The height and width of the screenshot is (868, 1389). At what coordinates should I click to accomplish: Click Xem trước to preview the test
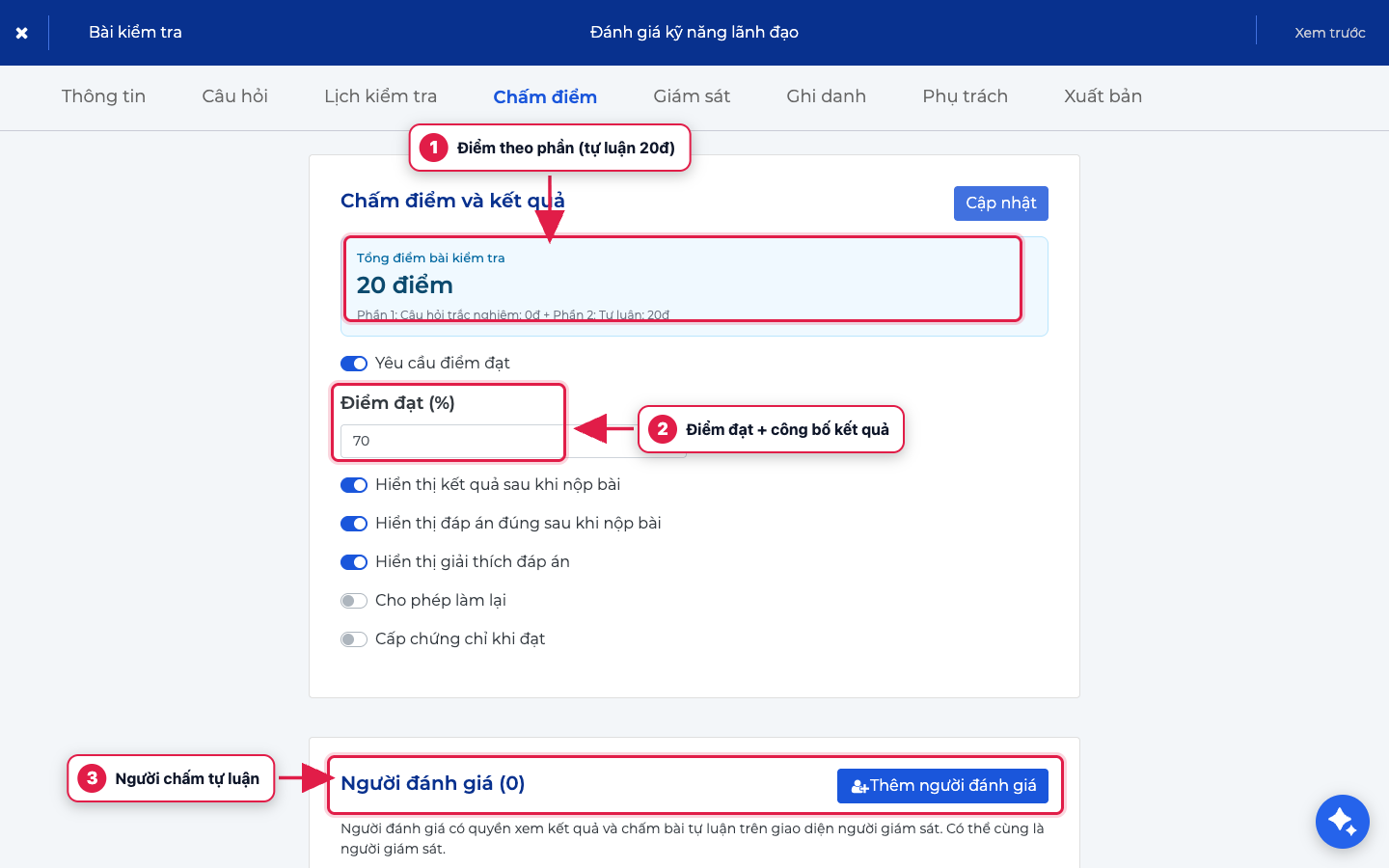click(1329, 33)
